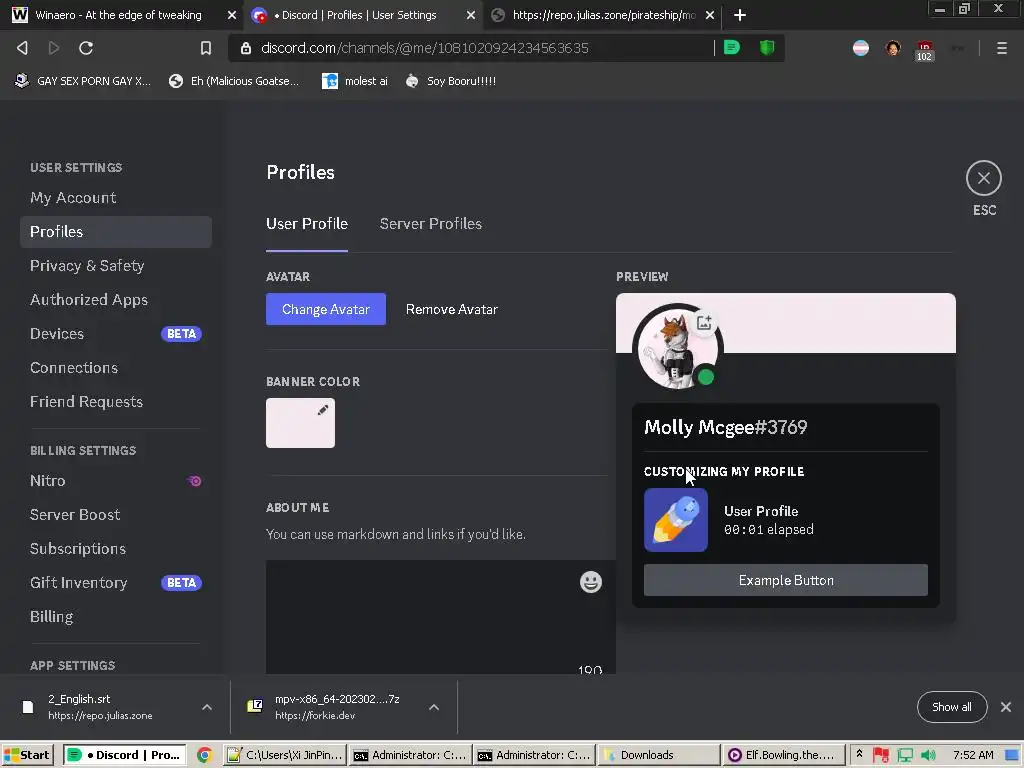The image size is (1024, 768).
Task: Close settings with the ESC circle button
Action: tap(984, 178)
